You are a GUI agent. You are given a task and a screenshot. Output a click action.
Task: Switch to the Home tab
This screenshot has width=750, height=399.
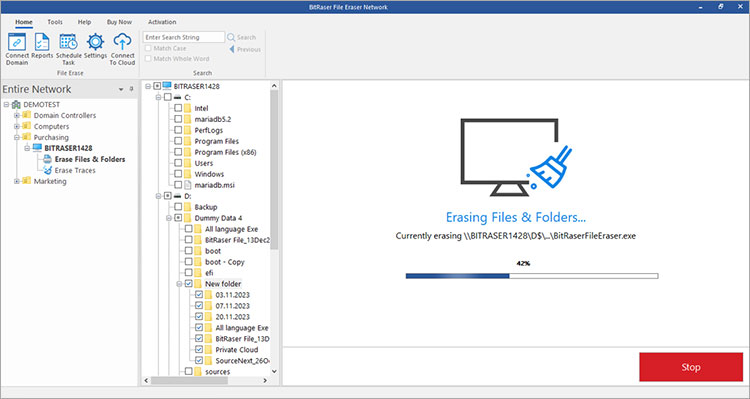click(23, 22)
